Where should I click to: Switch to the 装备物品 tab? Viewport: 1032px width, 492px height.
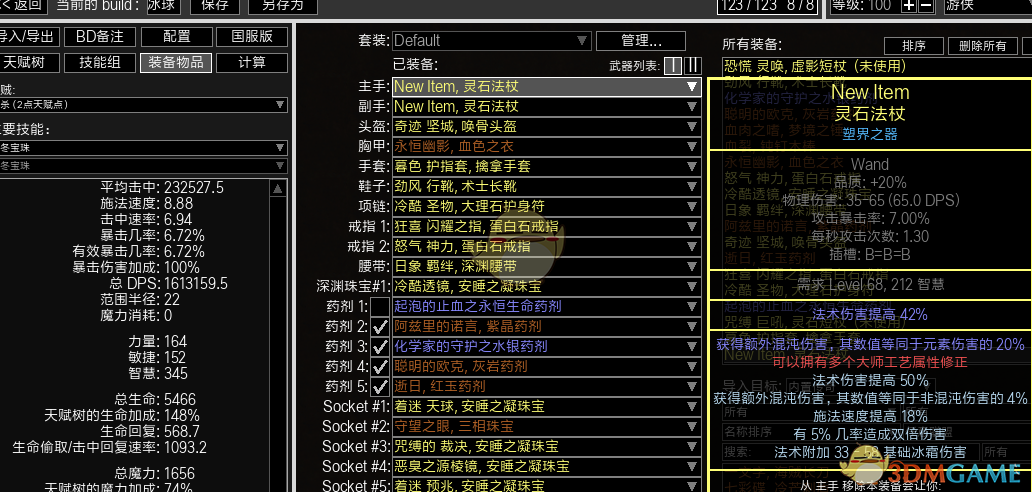[x=176, y=62]
